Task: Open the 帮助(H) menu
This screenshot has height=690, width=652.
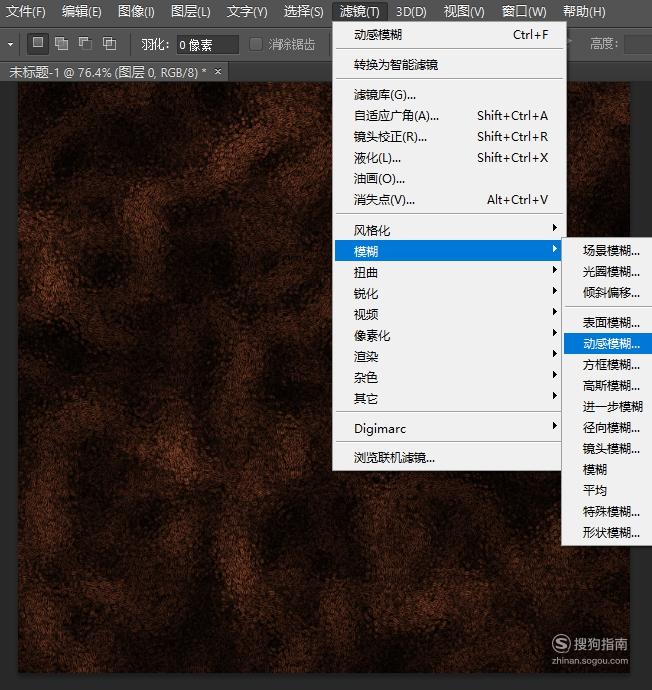Action: coord(584,11)
